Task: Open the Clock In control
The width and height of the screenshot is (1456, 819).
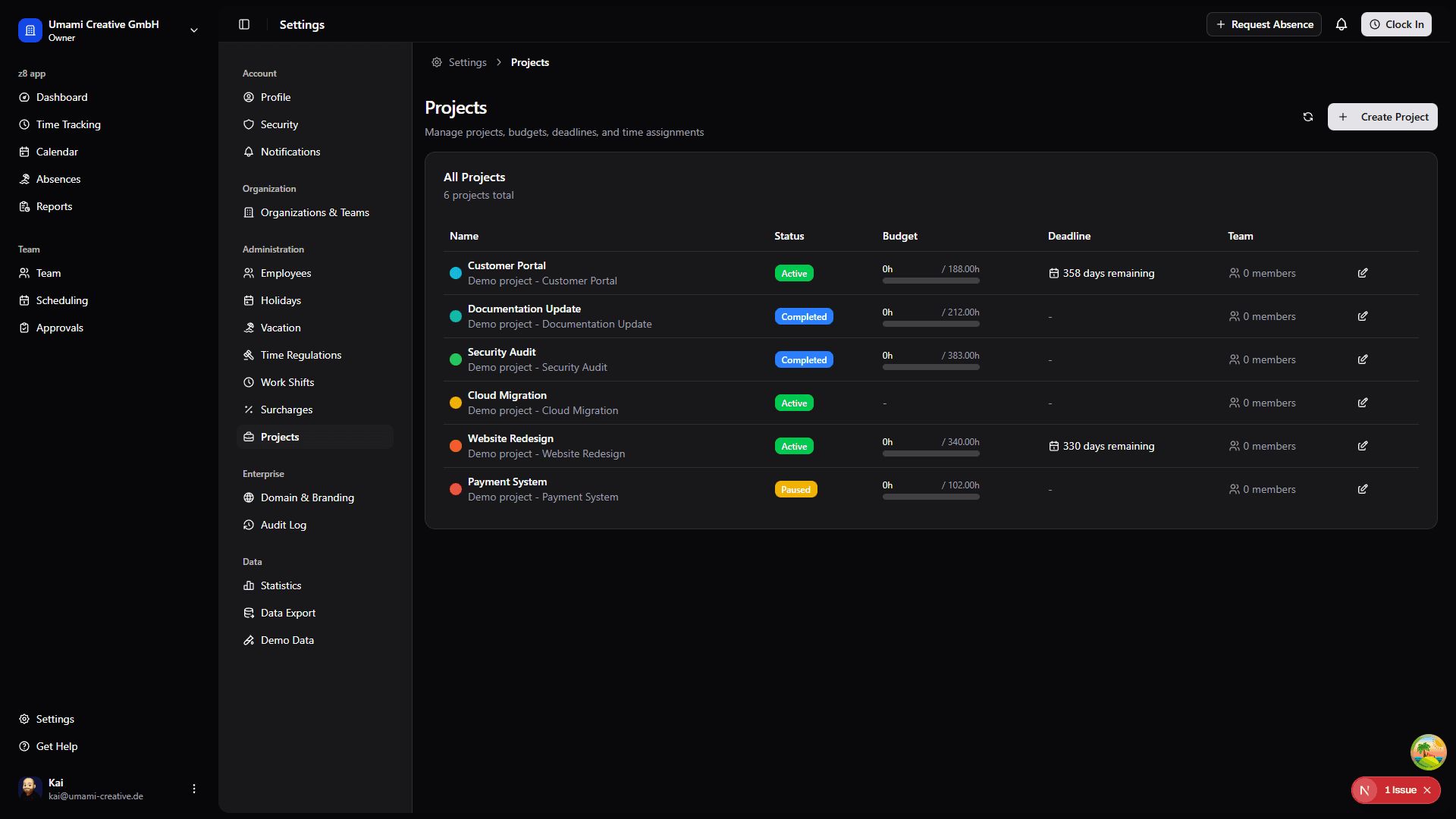Action: tap(1396, 24)
